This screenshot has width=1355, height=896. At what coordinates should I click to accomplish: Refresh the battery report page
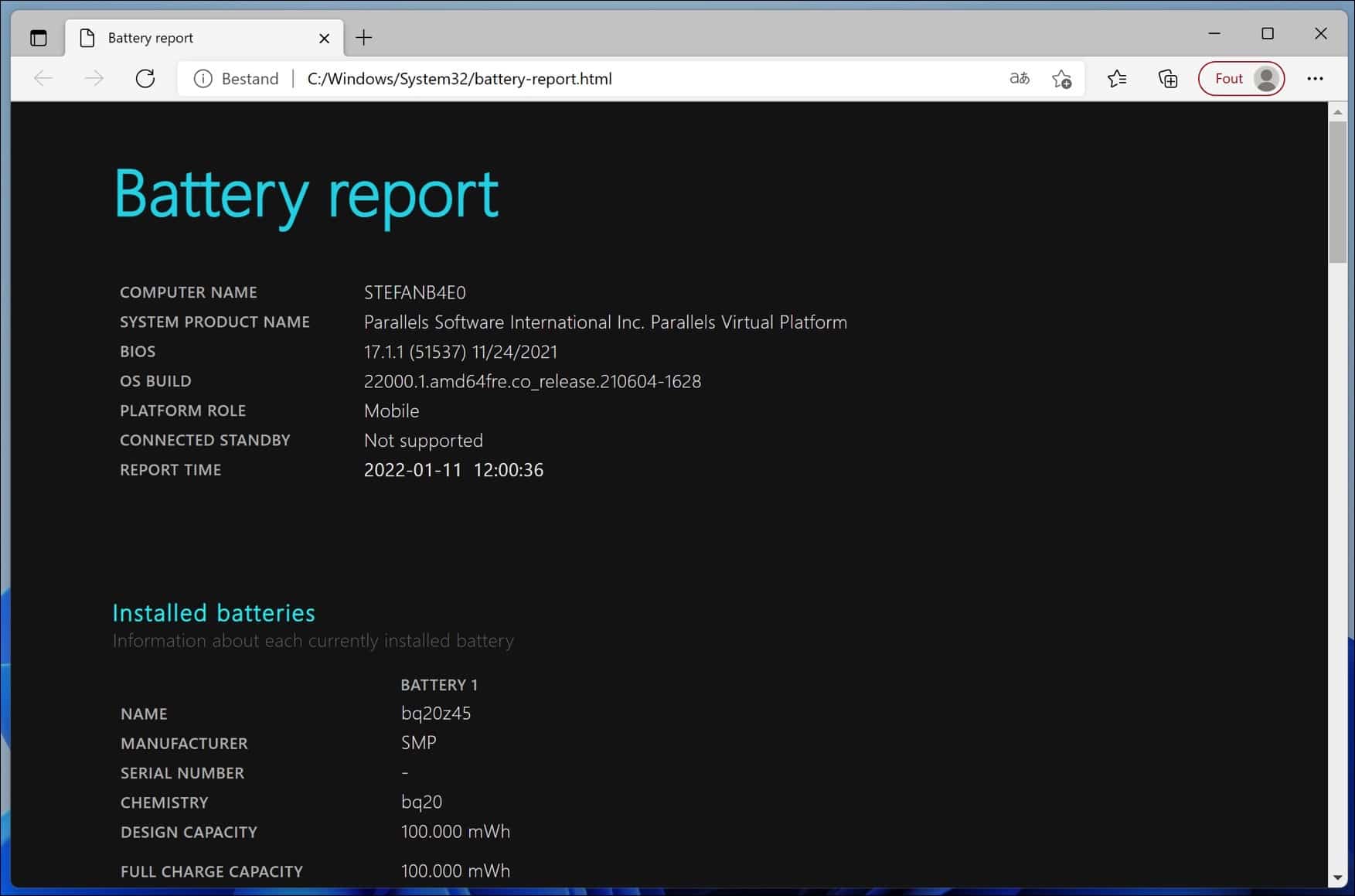(x=145, y=78)
